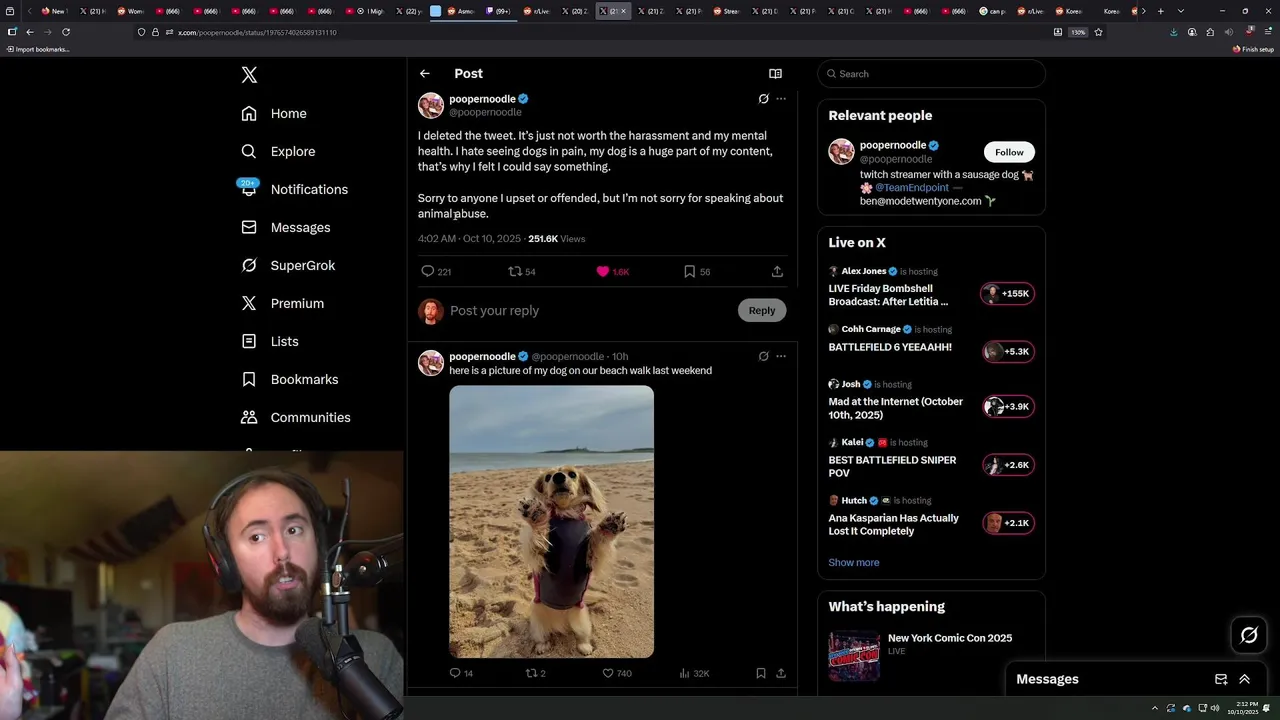
Task: Click Finish setup in bookmarks bar
Action: 1253,49
